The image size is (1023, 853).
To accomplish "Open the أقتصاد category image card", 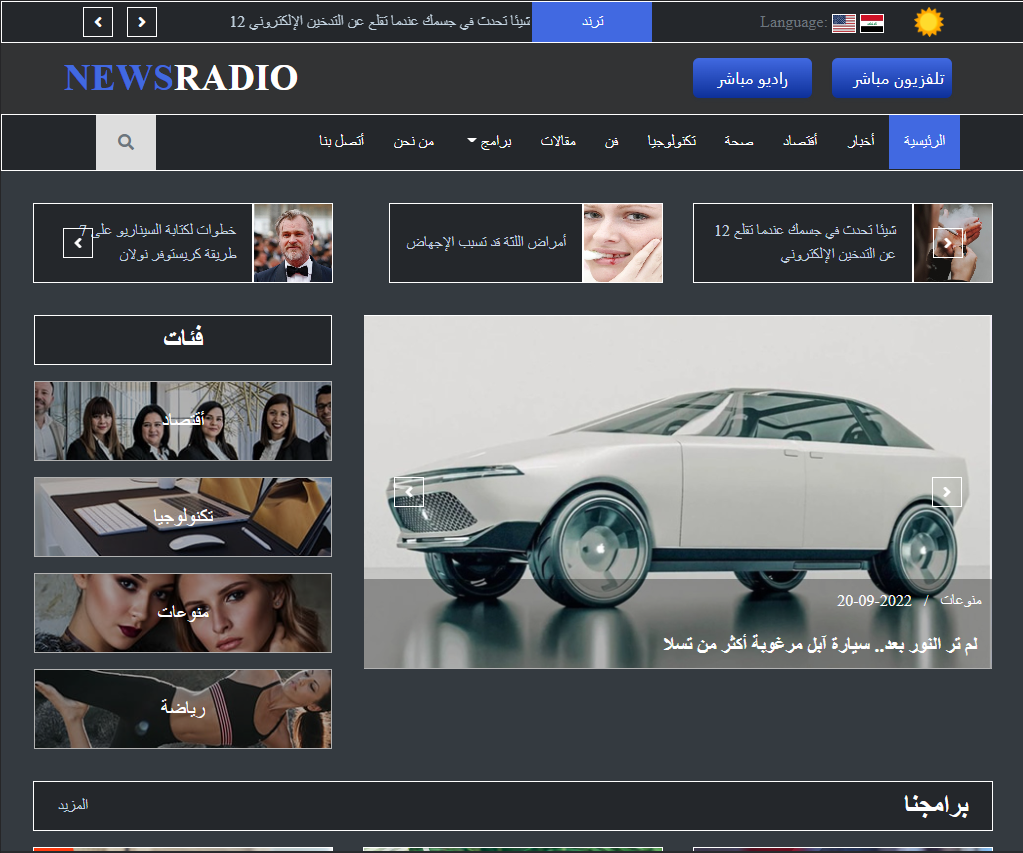I will click(x=183, y=421).
